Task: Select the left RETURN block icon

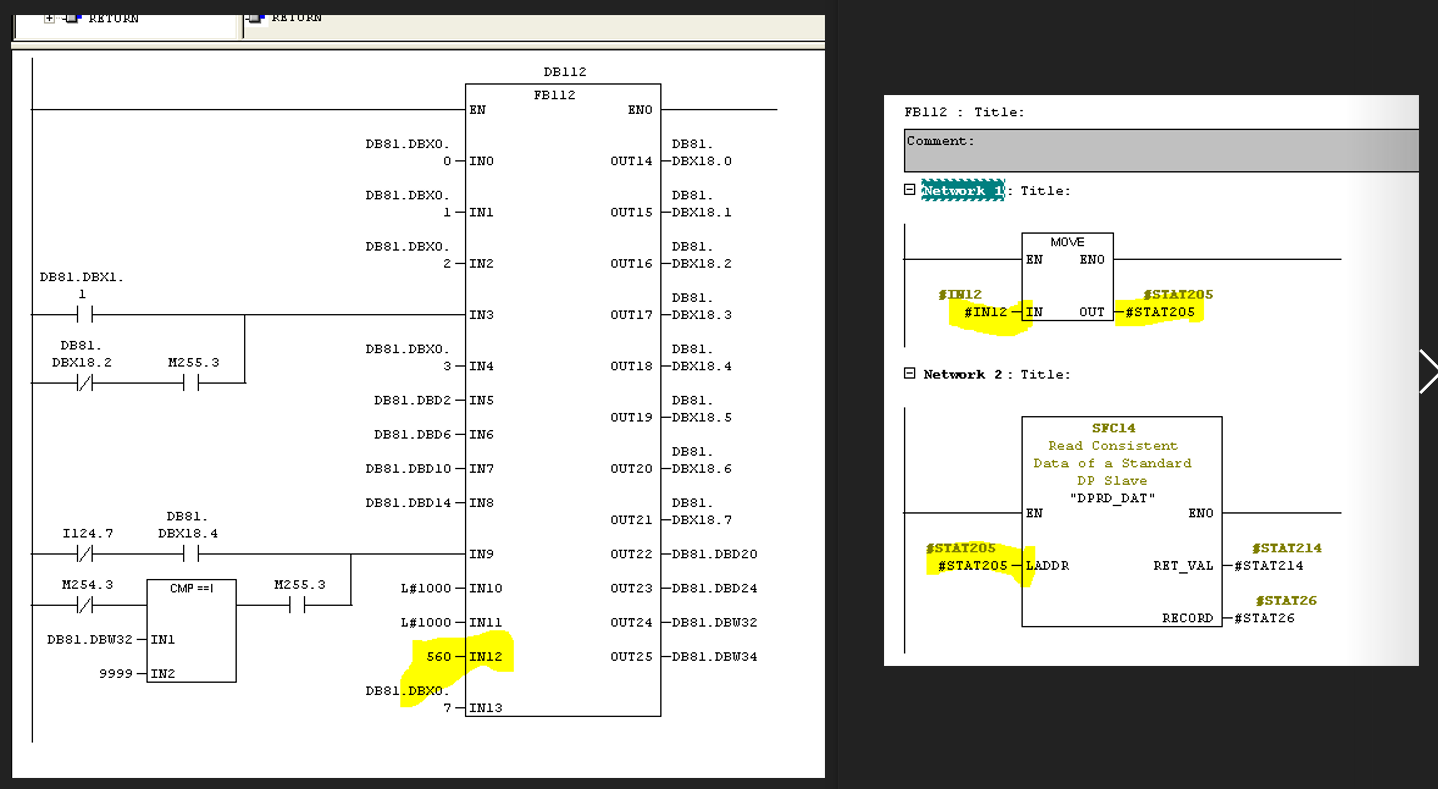Action: [x=72, y=18]
